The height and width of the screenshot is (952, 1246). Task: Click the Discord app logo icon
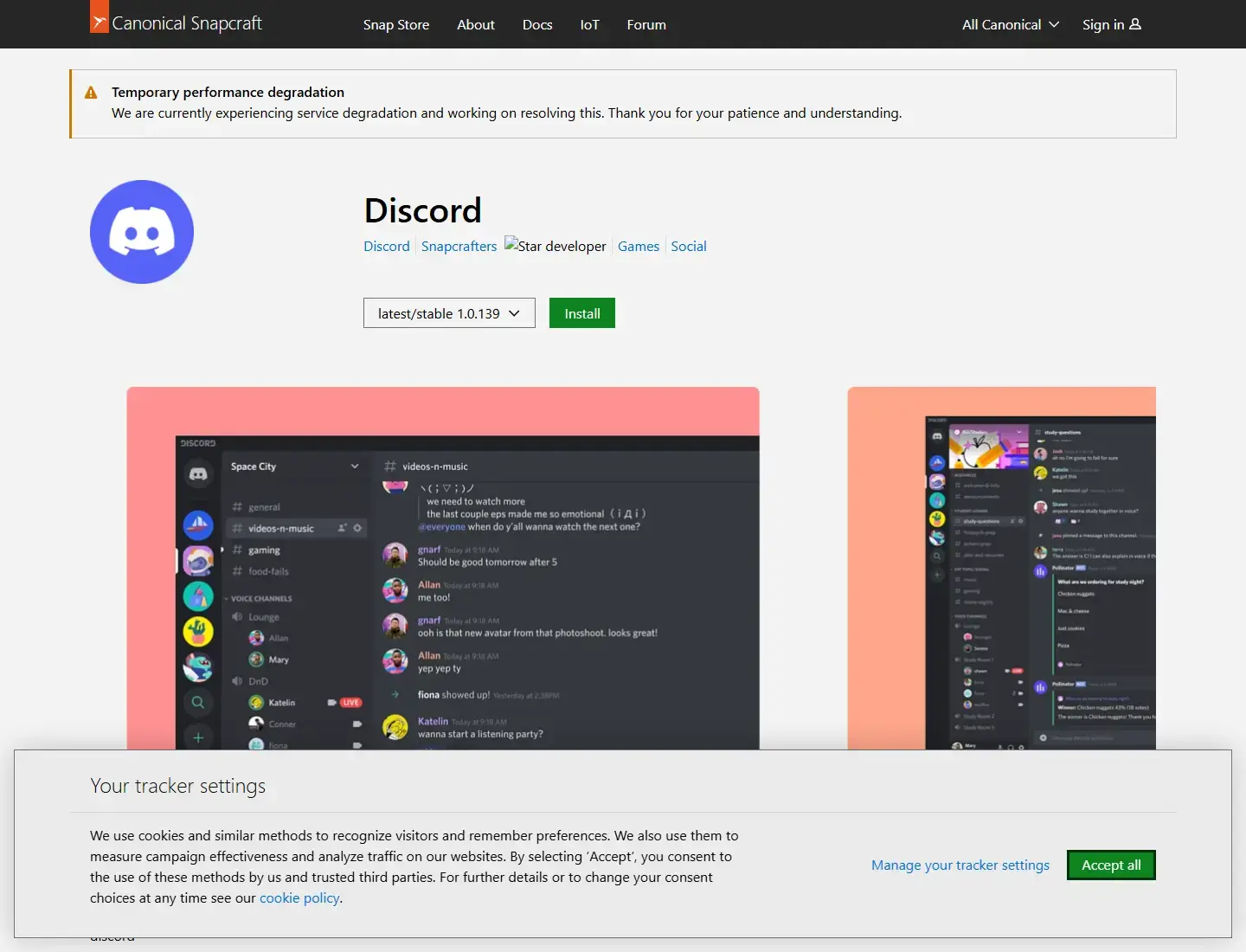point(142,232)
